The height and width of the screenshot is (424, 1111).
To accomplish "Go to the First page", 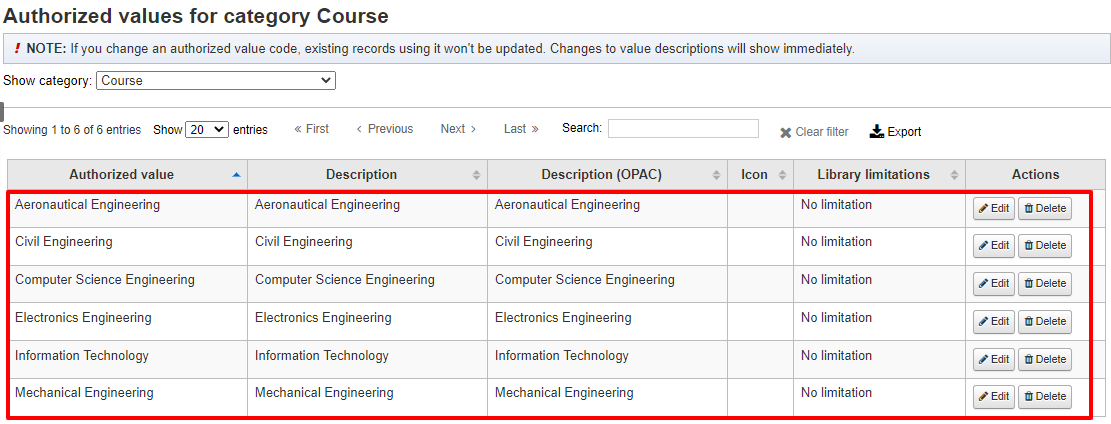I will [311, 129].
